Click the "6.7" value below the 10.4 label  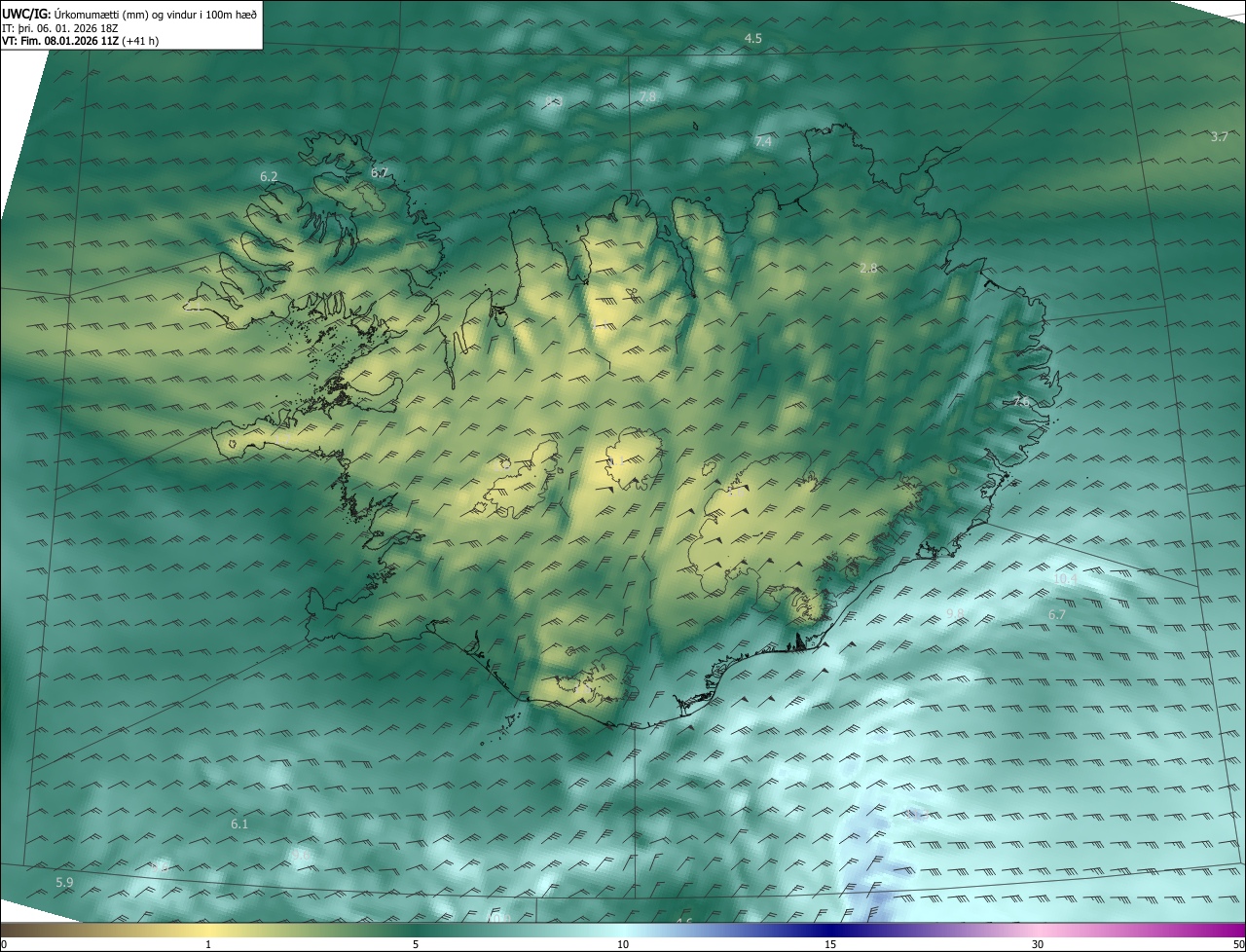click(1057, 614)
